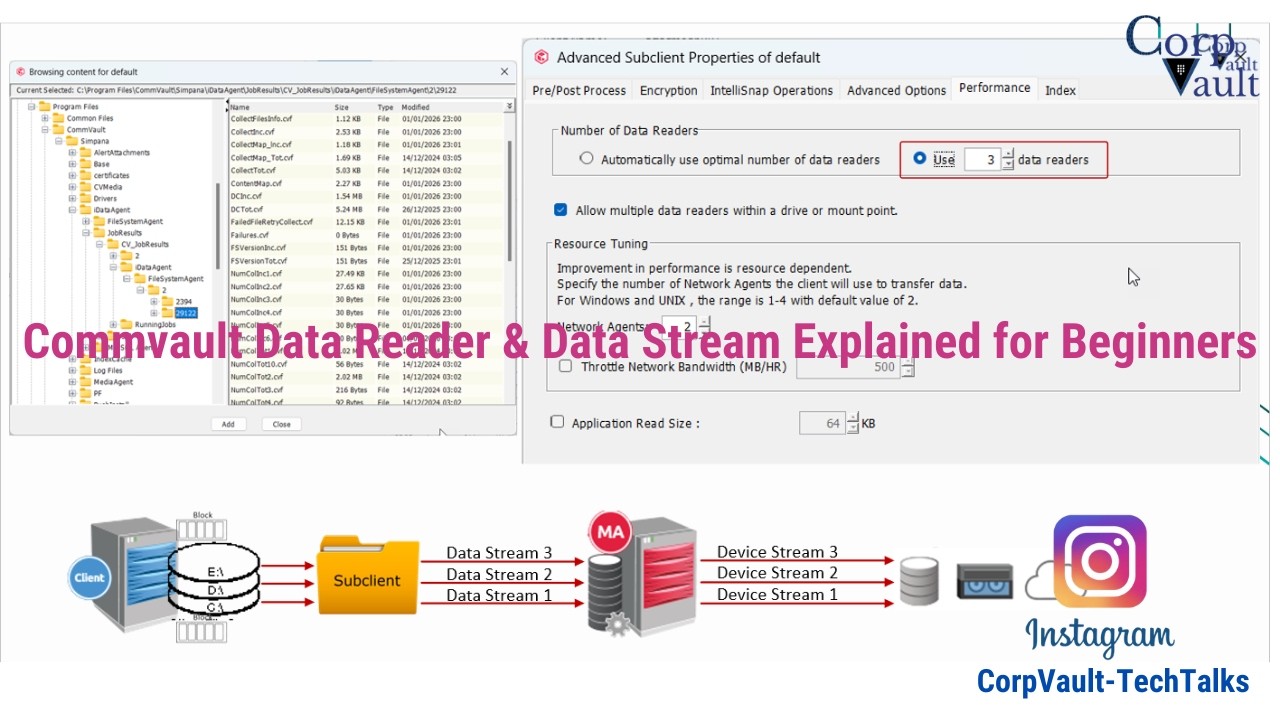1280x720 pixels.
Task: Click the Application Read Size KB field
Action: pyautogui.click(x=822, y=423)
